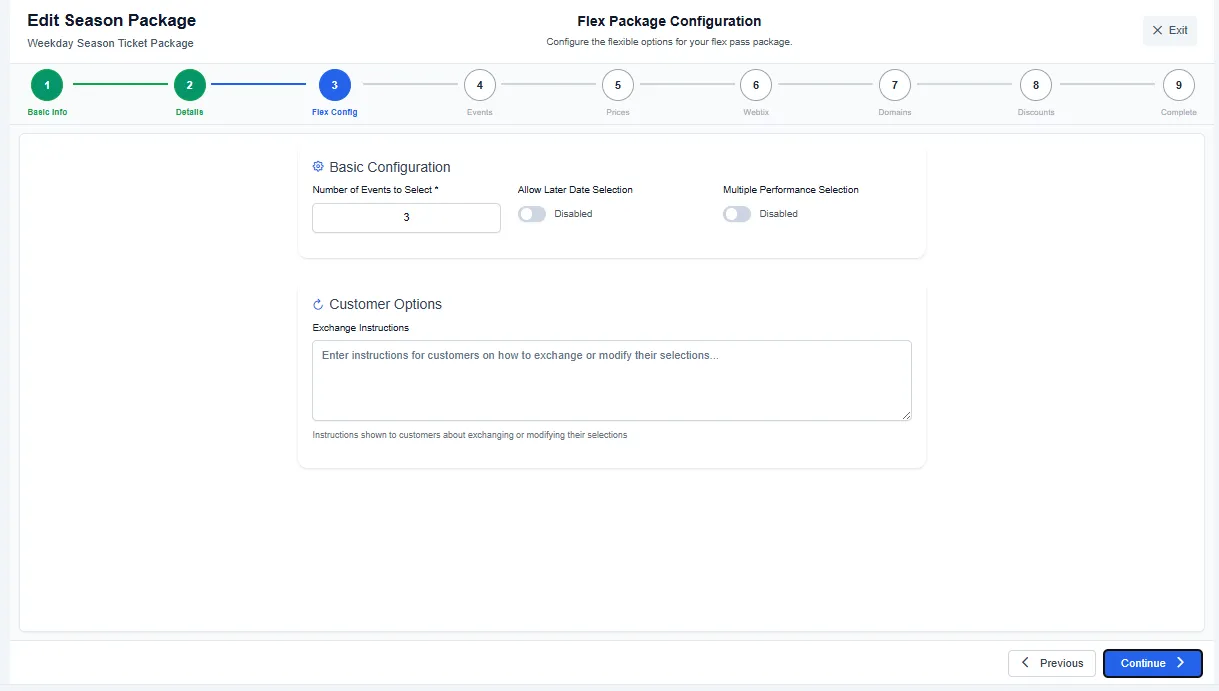The height and width of the screenshot is (691, 1219).
Task: Click the Exchange Instructions resize handle
Action: click(906, 415)
